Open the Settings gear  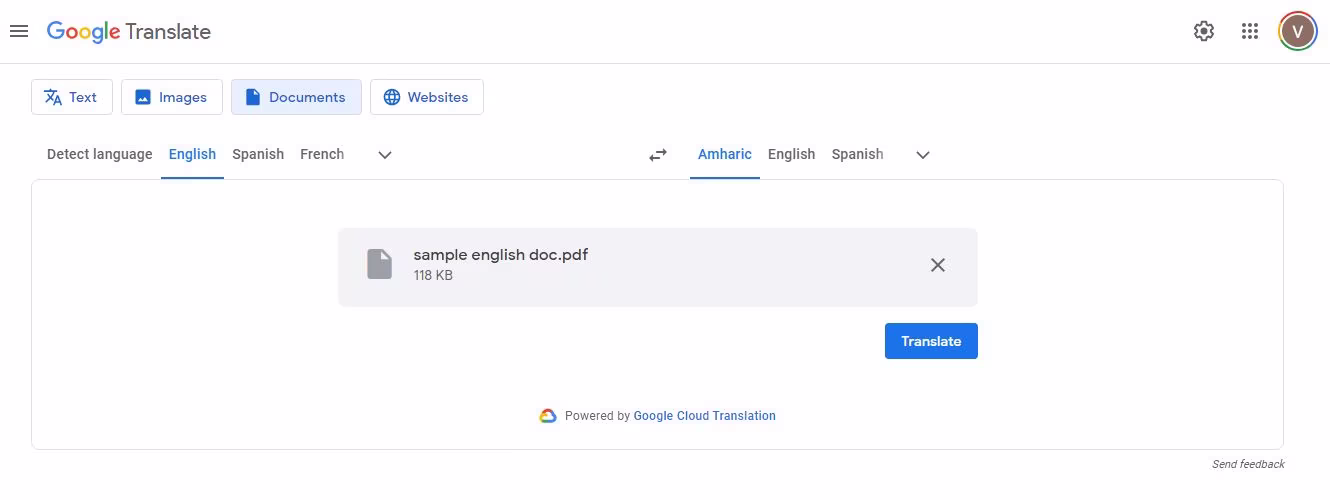click(x=1204, y=31)
